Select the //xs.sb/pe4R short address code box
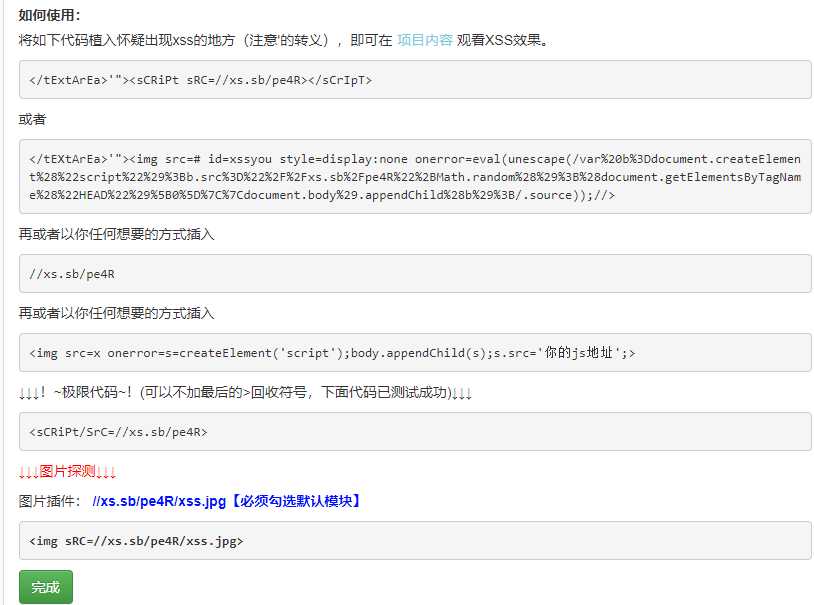Viewport: 814px width, 605px height. click(415, 274)
